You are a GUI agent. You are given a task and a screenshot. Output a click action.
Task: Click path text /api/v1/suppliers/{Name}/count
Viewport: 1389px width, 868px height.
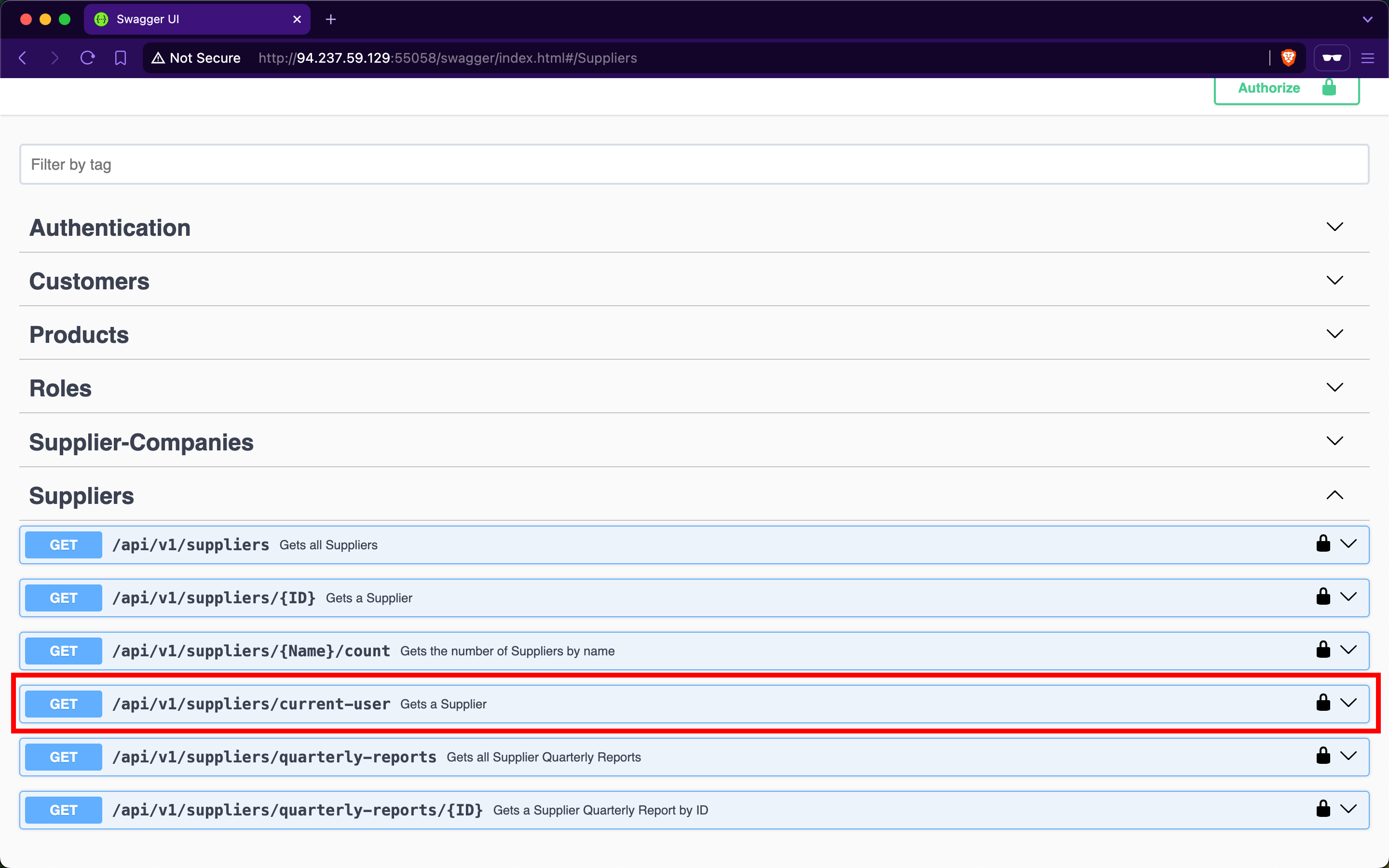[x=251, y=651]
